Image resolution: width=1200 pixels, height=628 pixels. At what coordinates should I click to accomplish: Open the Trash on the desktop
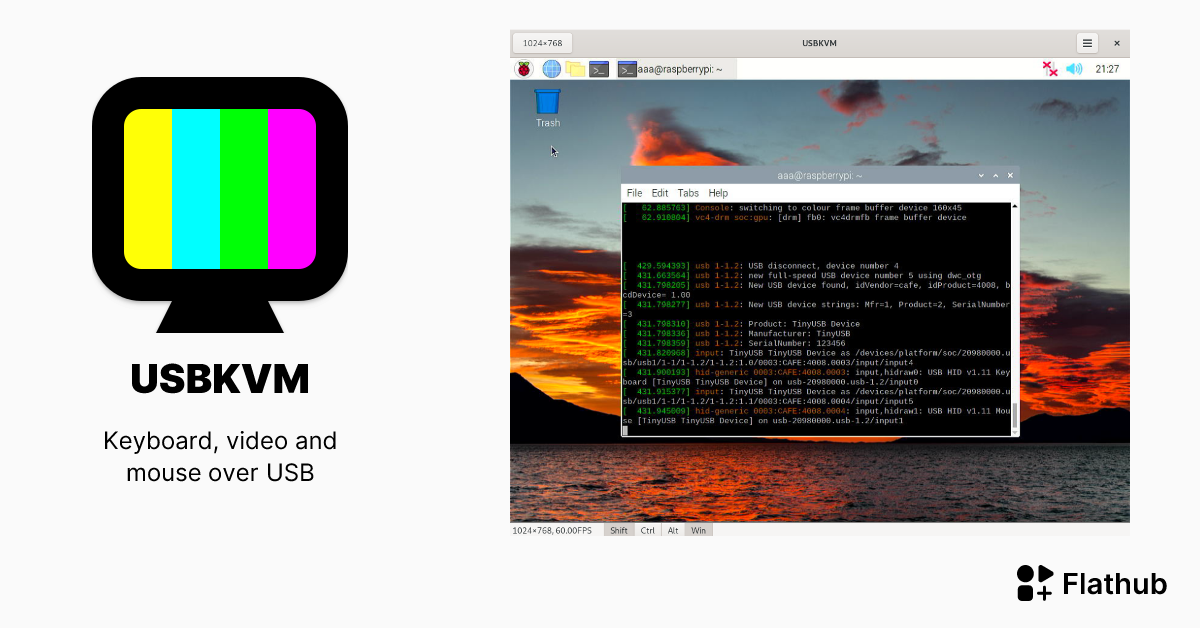[546, 103]
